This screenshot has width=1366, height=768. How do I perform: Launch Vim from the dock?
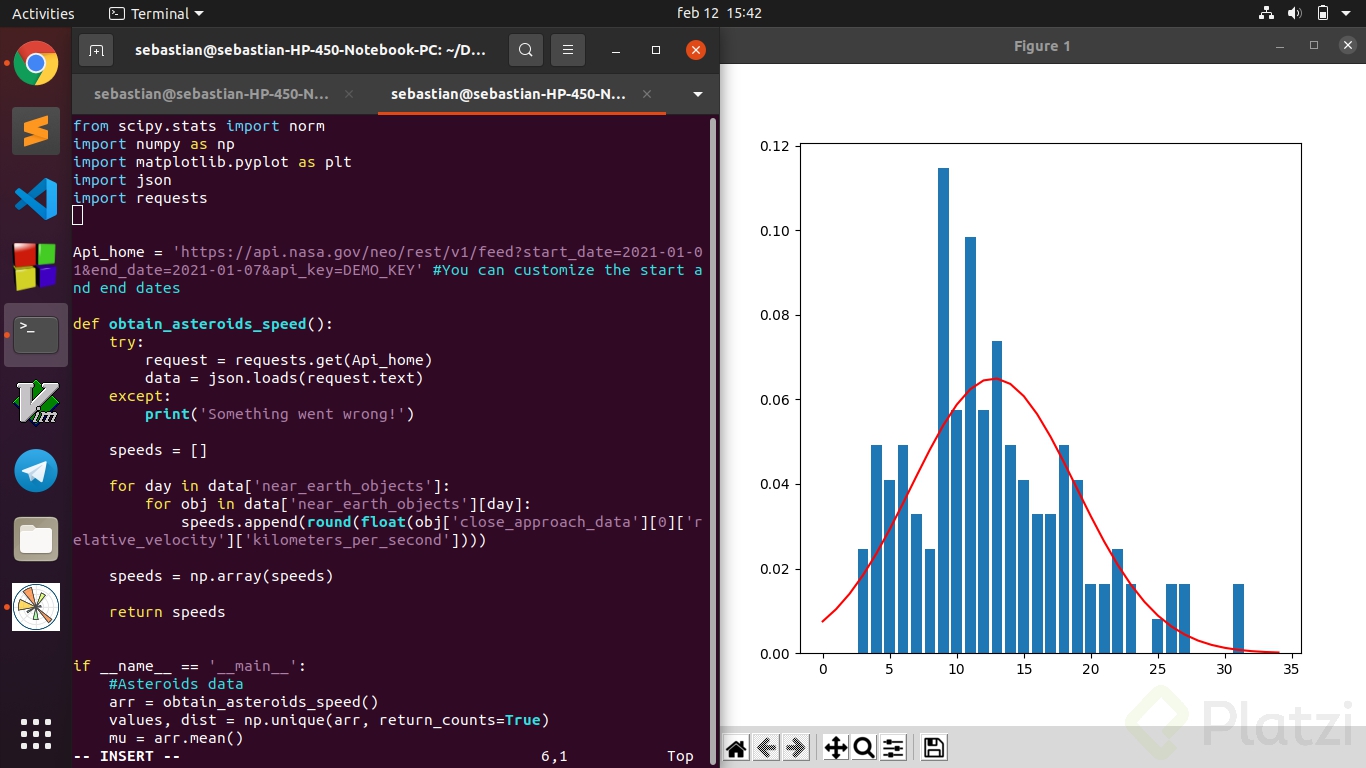(36, 403)
